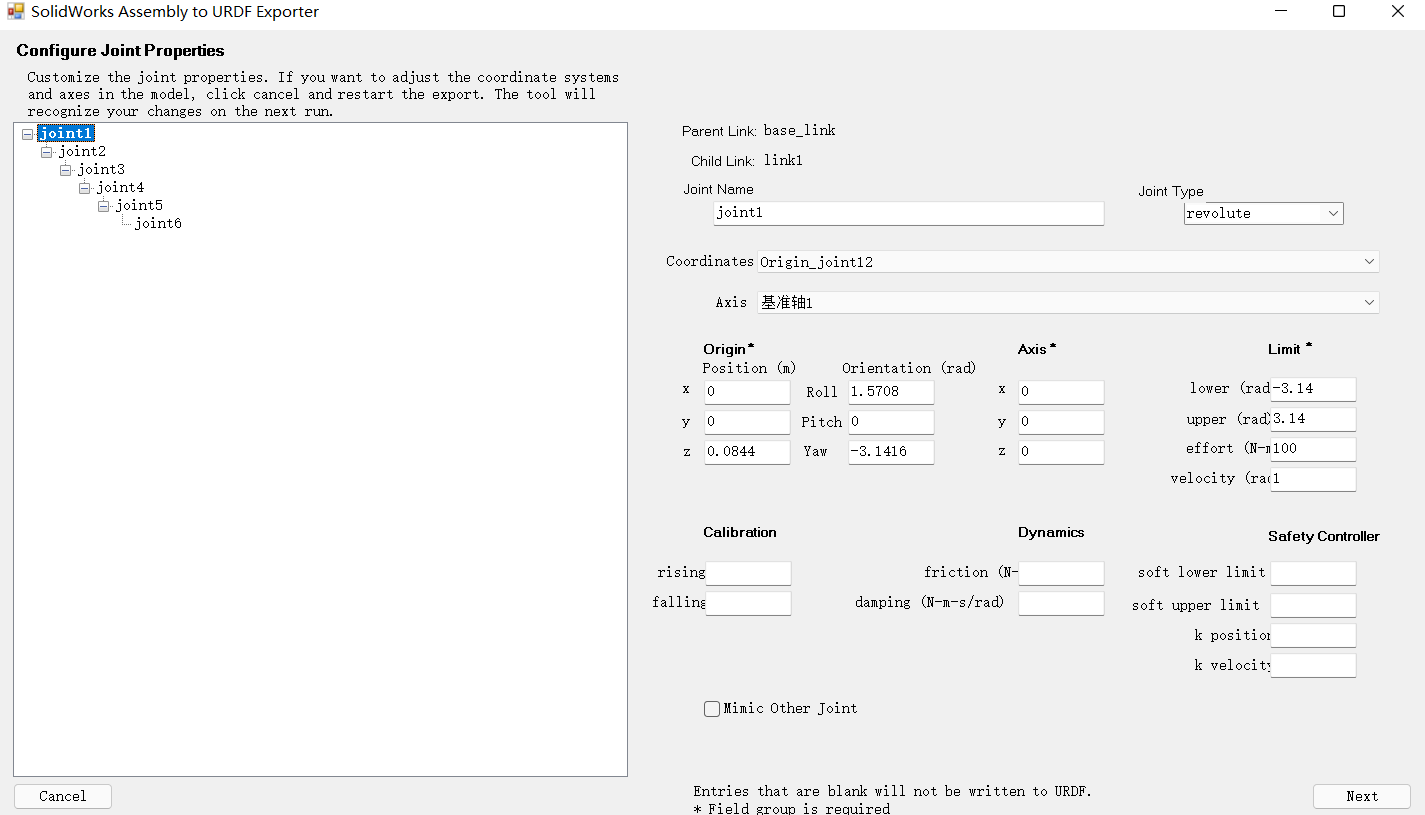The width and height of the screenshot is (1425, 815).
Task: Click the effort limit field
Action: [x=1313, y=449]
